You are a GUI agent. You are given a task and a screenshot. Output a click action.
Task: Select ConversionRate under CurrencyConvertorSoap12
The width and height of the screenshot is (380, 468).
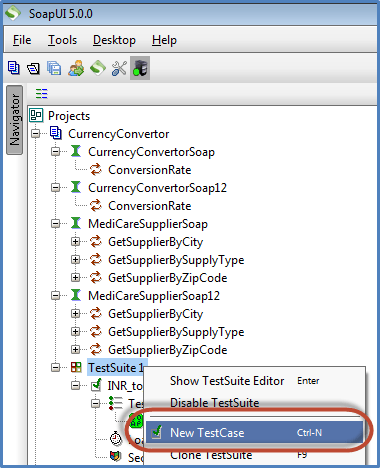[150, 206]
